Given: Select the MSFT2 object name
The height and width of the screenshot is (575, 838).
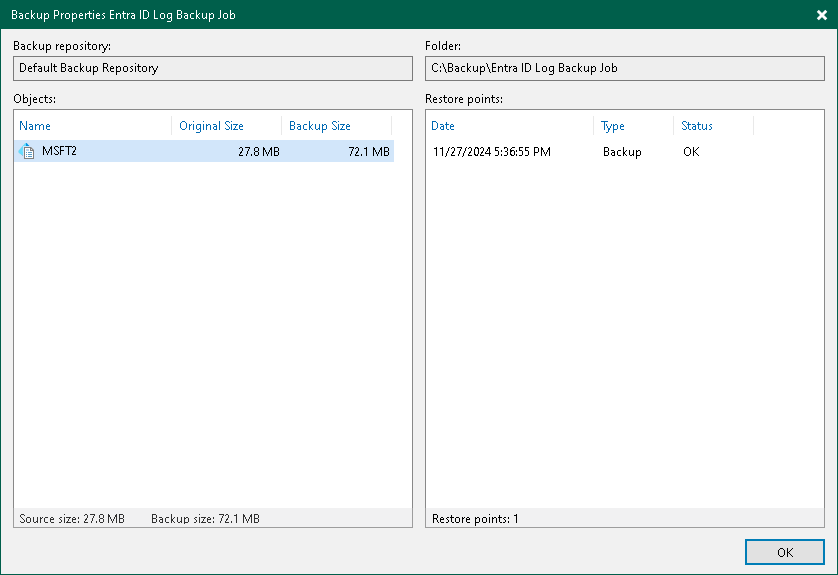Looking at the screenshot, I should tap(59, 151).
